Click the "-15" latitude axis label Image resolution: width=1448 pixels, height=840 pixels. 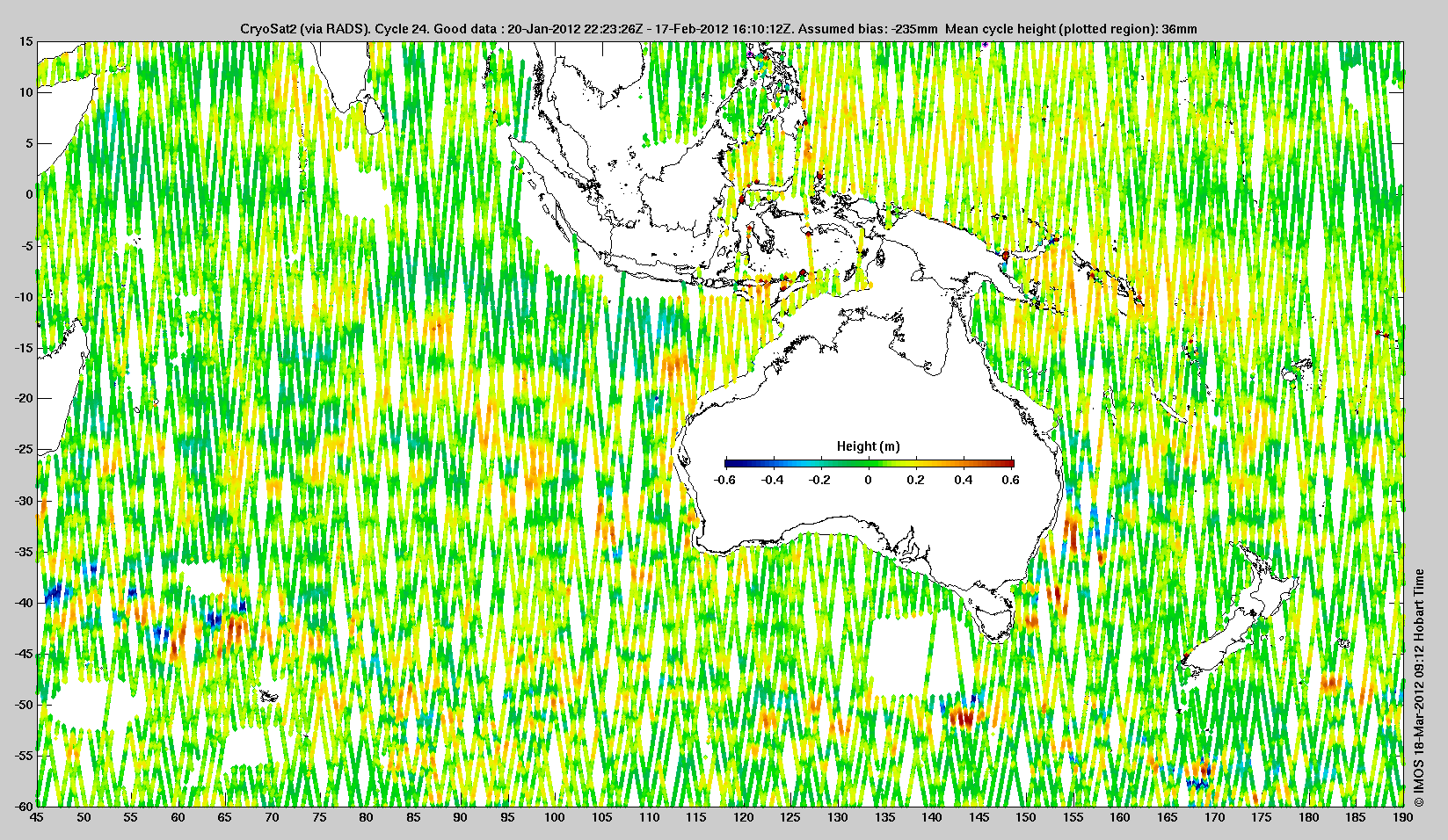point(25,348)
